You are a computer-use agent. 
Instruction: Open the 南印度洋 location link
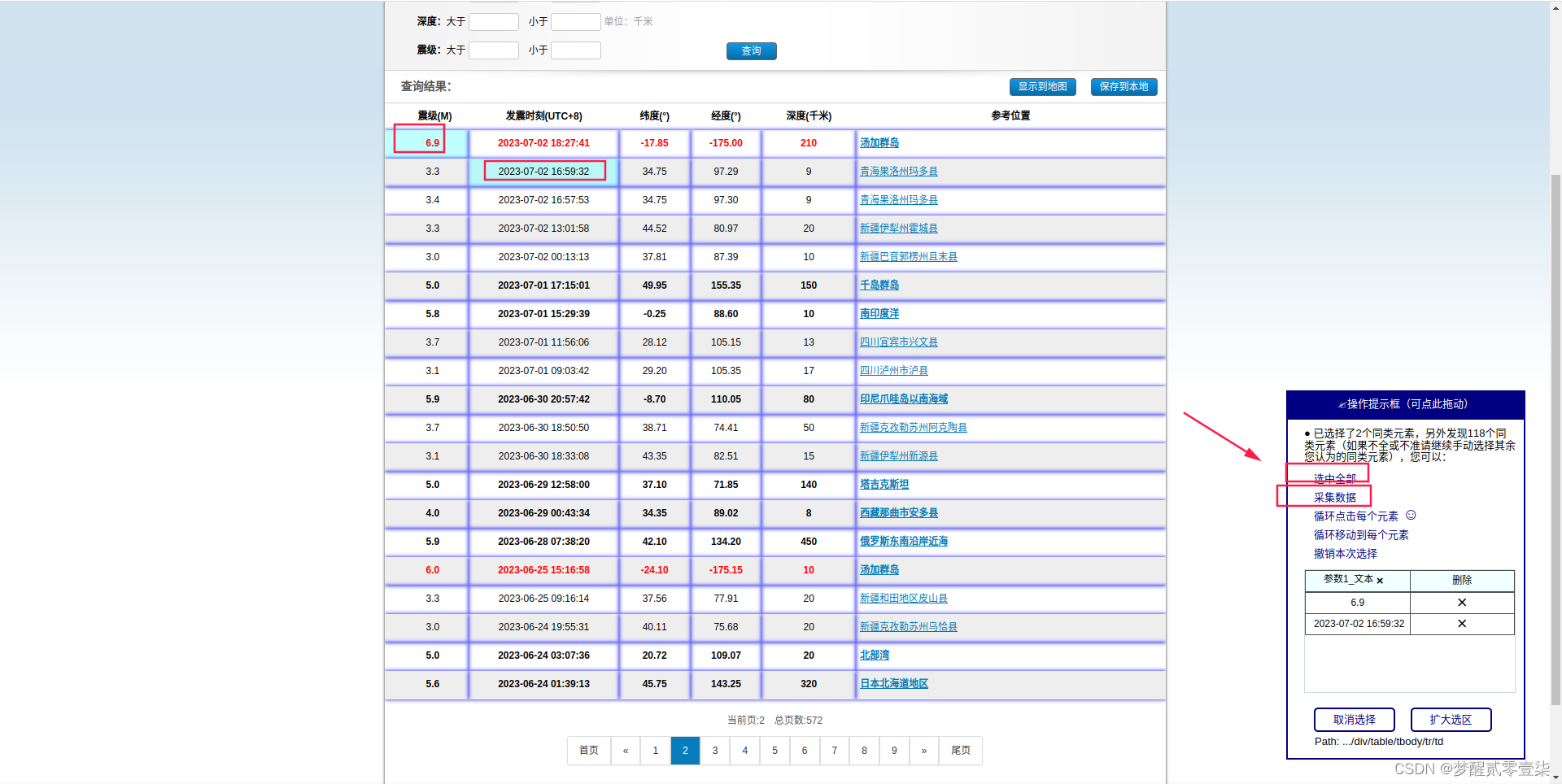click(x=879, y=314)
